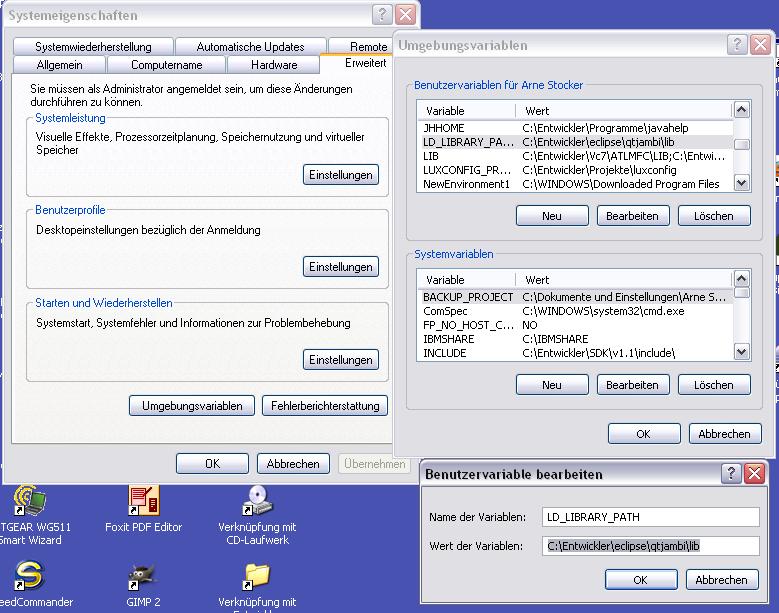Click help icon in Benutzervariable bearbeiten dialog

coord(731,473)
